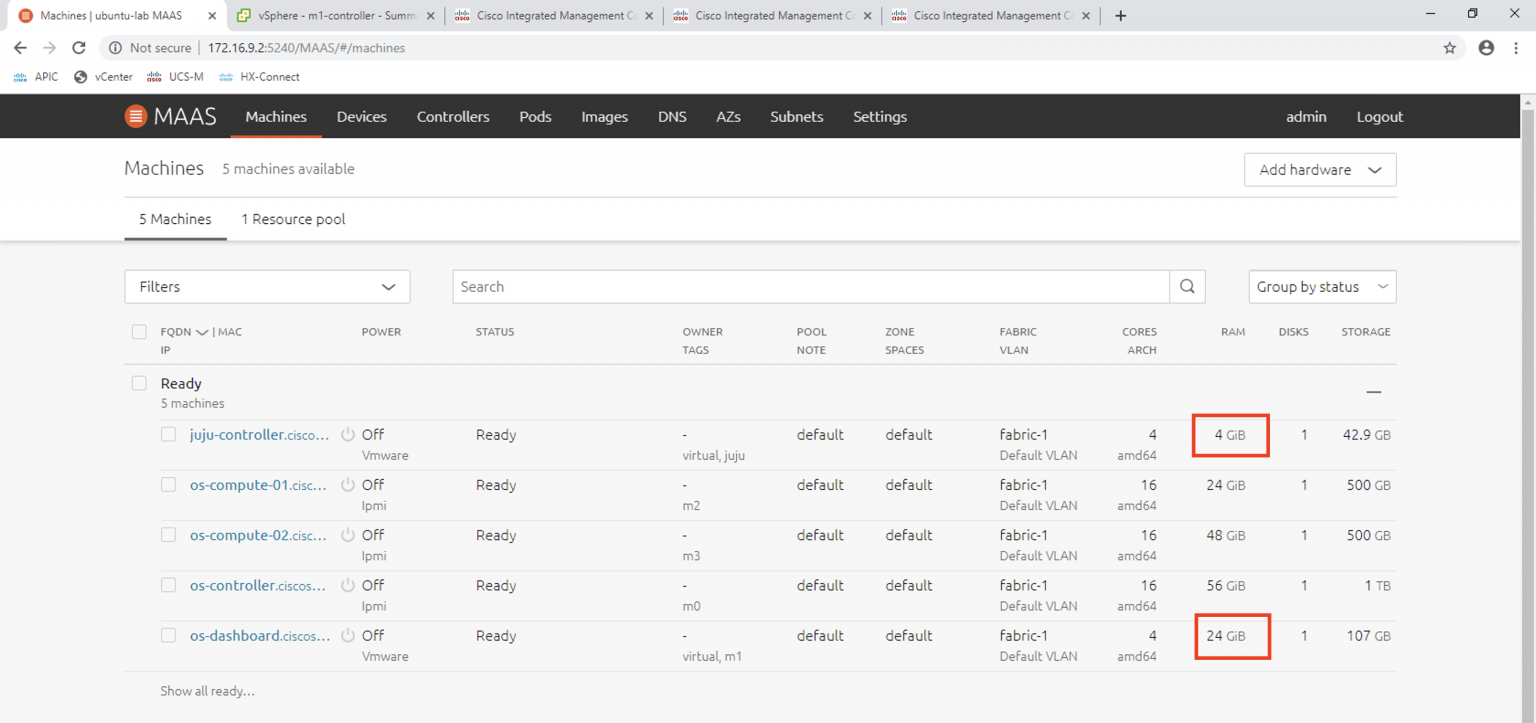Screen dimensions: 1536x723
Task: Click the search magnifier icon
Action: point(1187,286)
